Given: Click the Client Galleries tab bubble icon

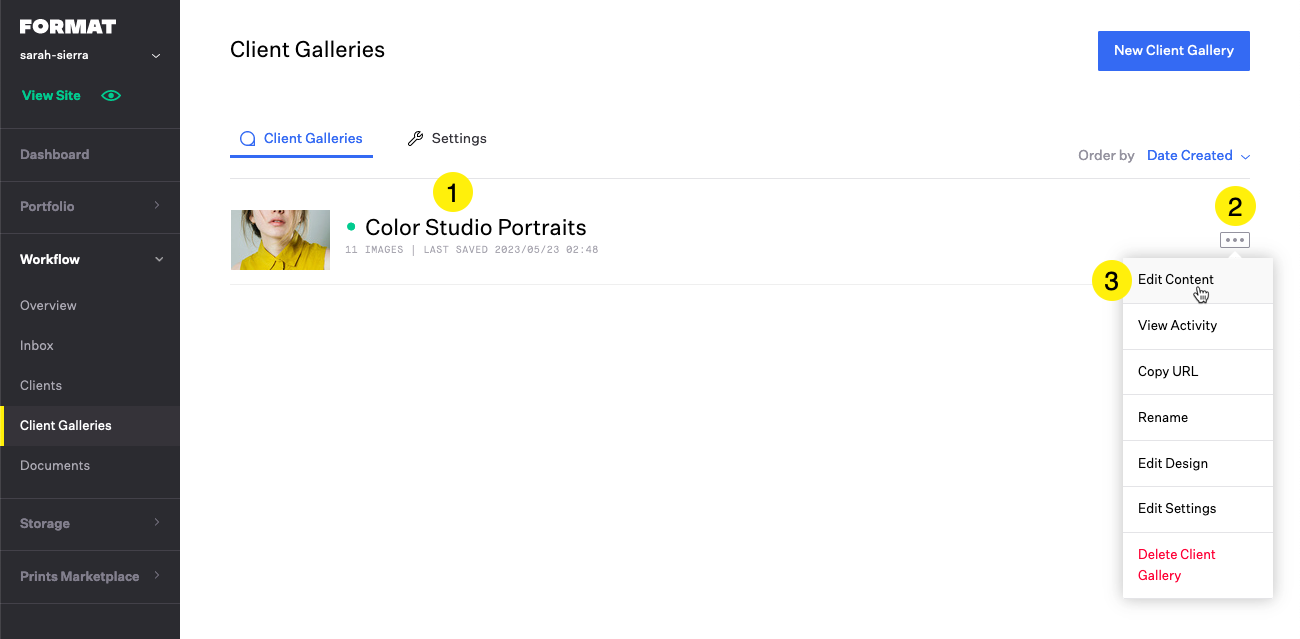Looking at the screenshot, I should 248,139.
